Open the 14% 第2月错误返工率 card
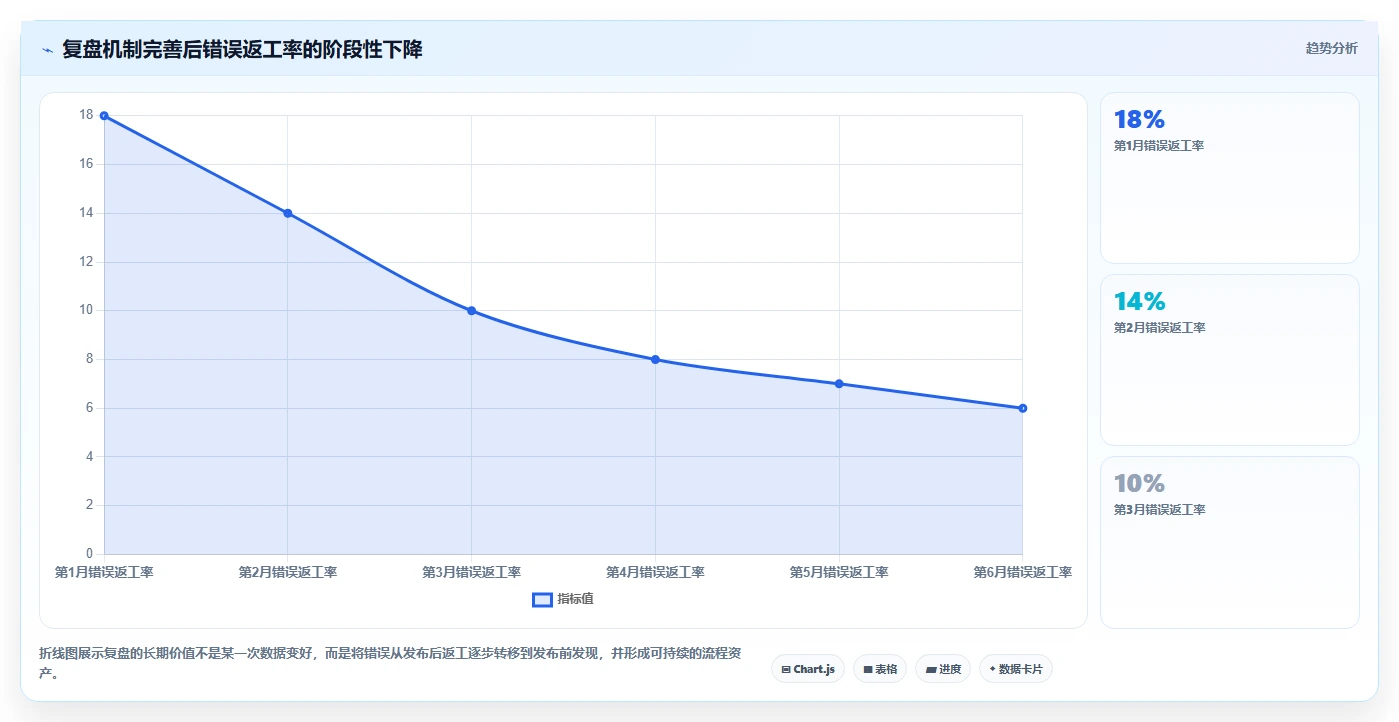This screenshot has width=1399, height=722. [1229, 360]
